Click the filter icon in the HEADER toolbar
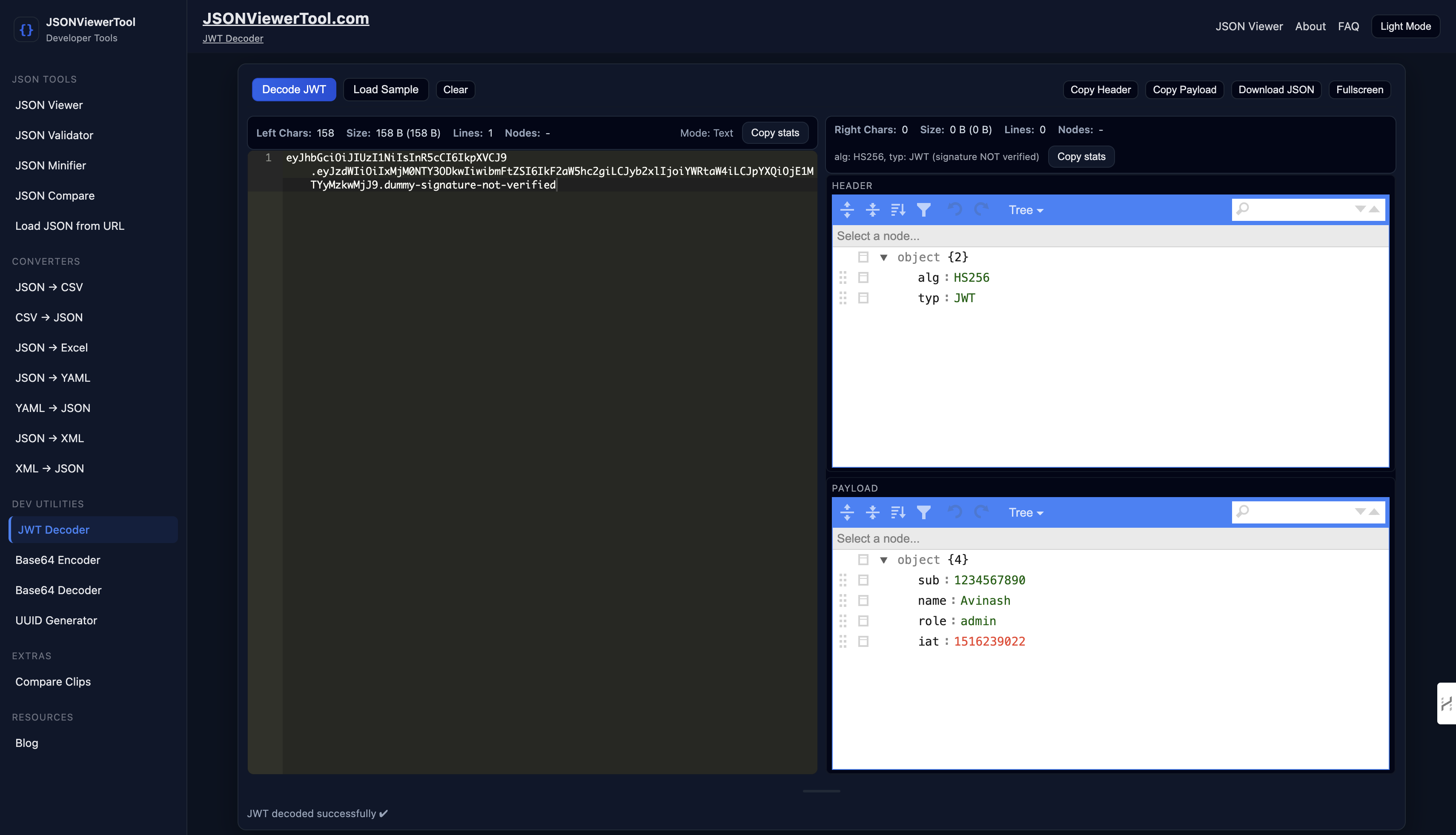 click(924, 210)
